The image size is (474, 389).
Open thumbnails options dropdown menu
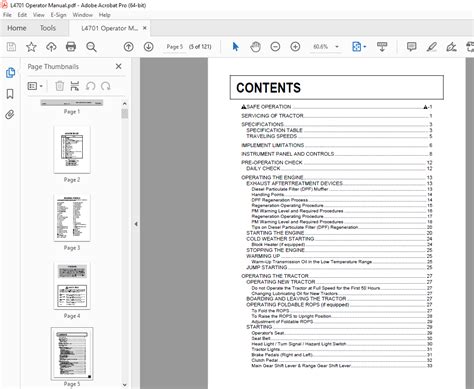tap(35, 86)
